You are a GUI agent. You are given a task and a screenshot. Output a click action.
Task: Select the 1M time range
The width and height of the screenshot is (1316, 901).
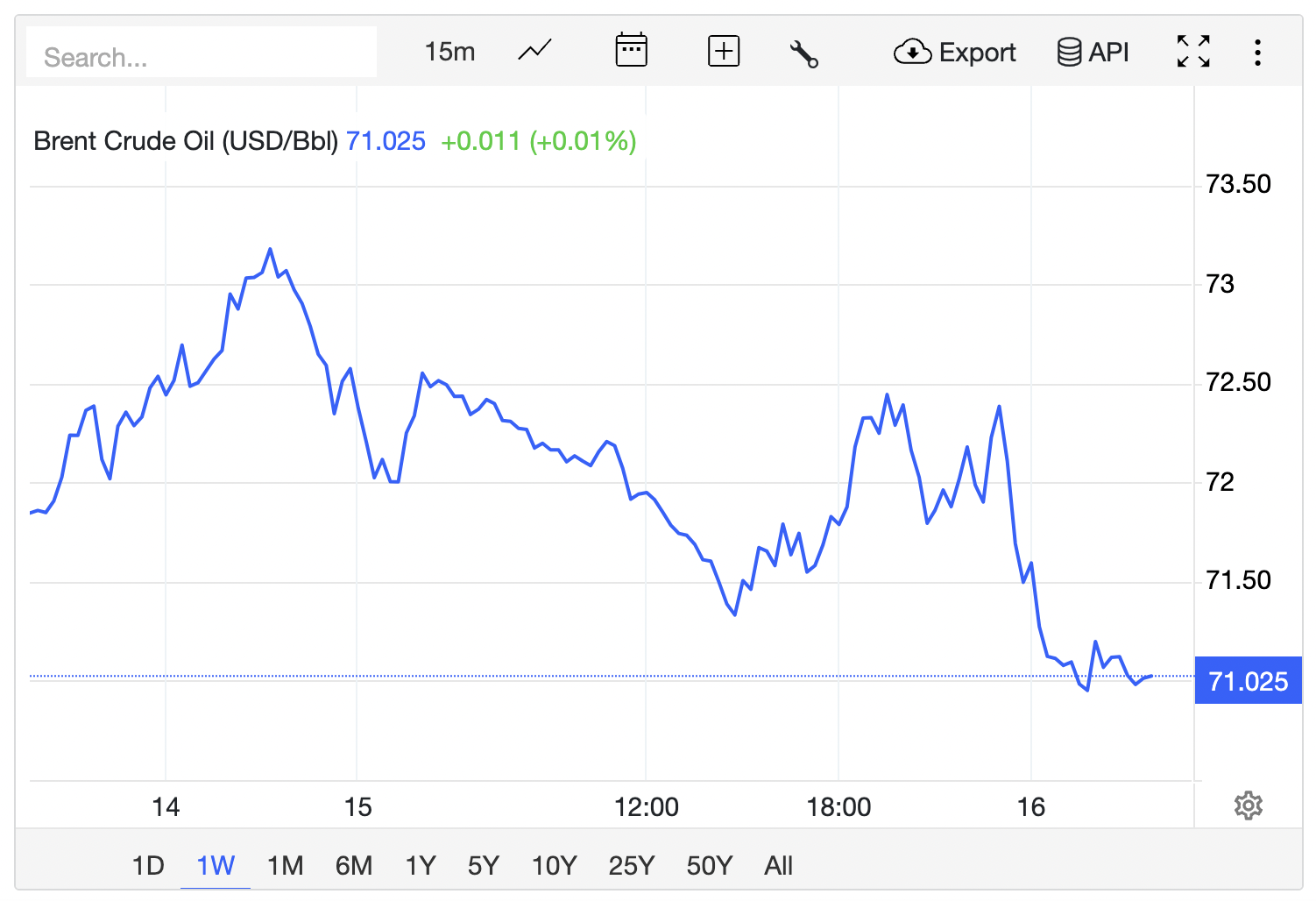pyautogui.click(x=285, y=866)
